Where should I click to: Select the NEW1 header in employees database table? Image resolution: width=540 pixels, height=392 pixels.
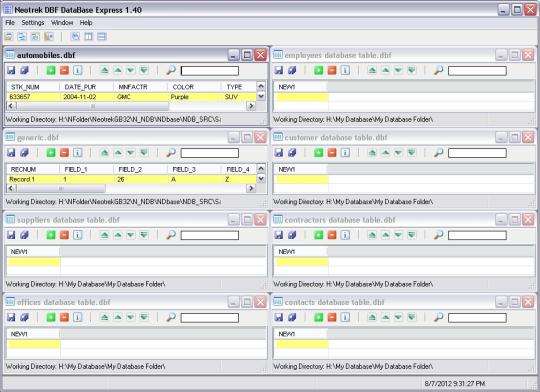(301, 87)
